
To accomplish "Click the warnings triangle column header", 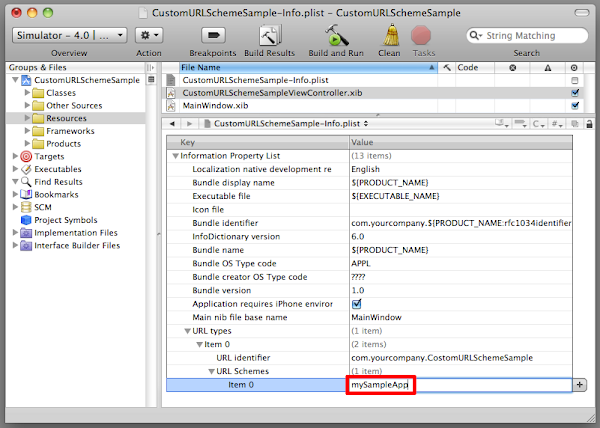I will point(548,68).
